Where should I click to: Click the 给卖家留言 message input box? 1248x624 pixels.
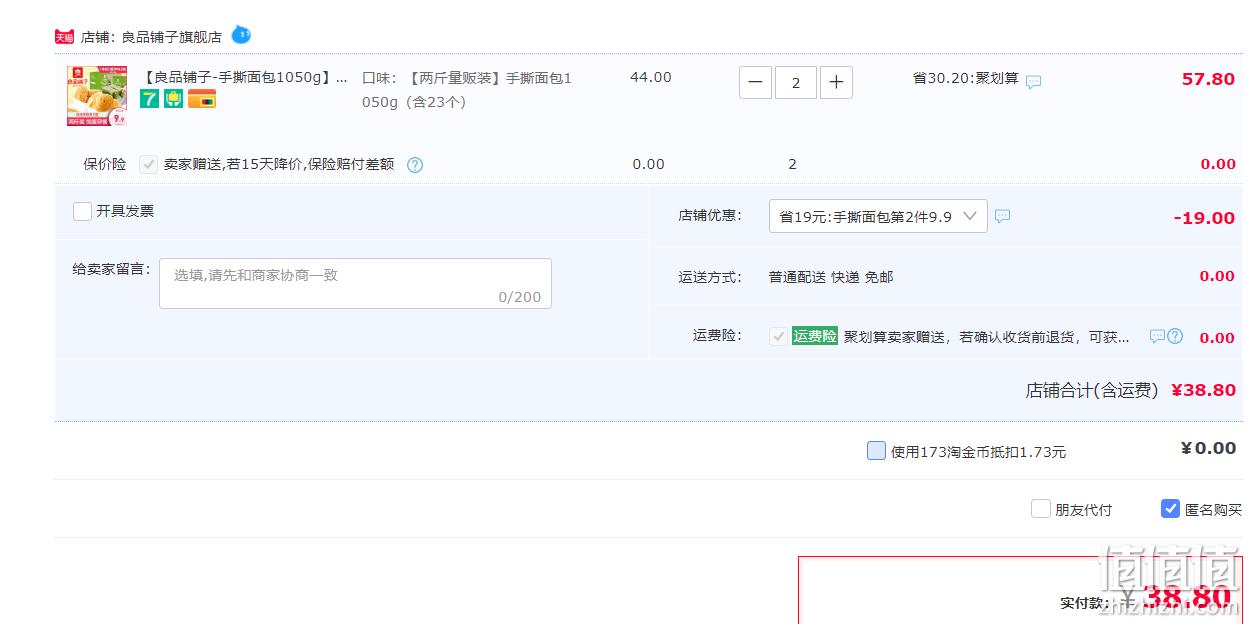click(355, 283)
